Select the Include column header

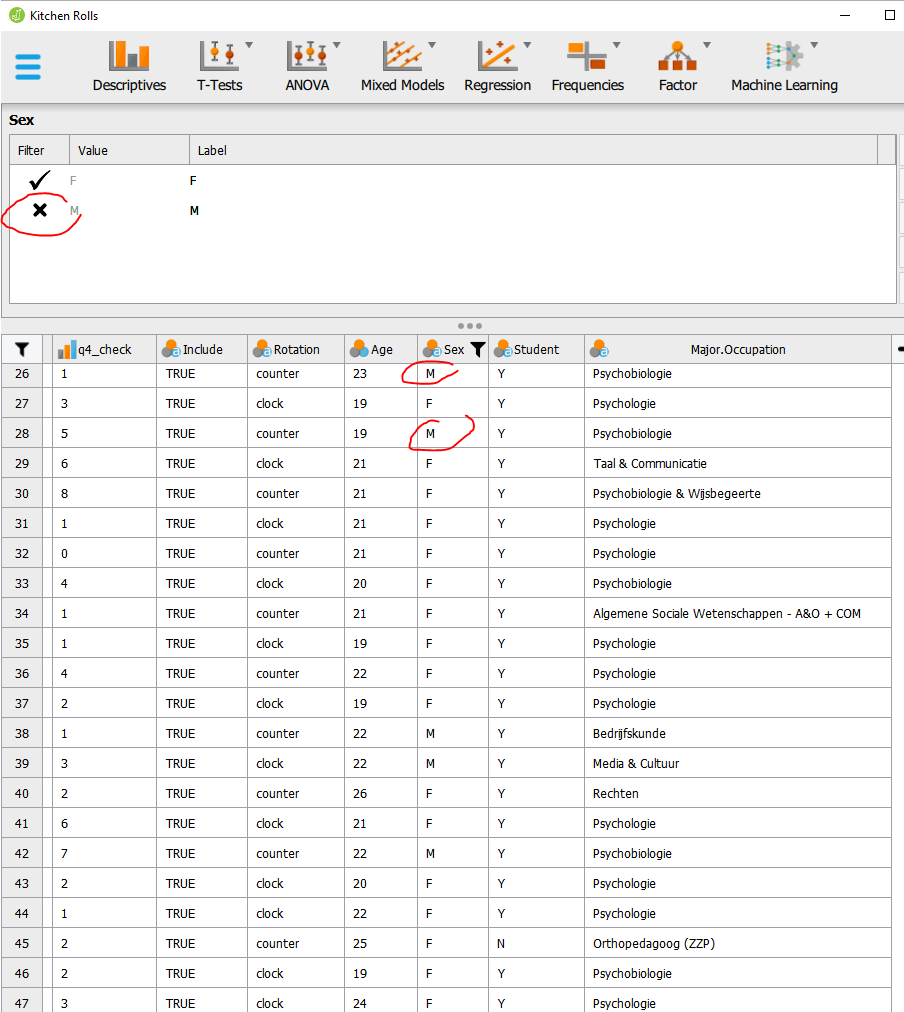[x=202, y=349]
